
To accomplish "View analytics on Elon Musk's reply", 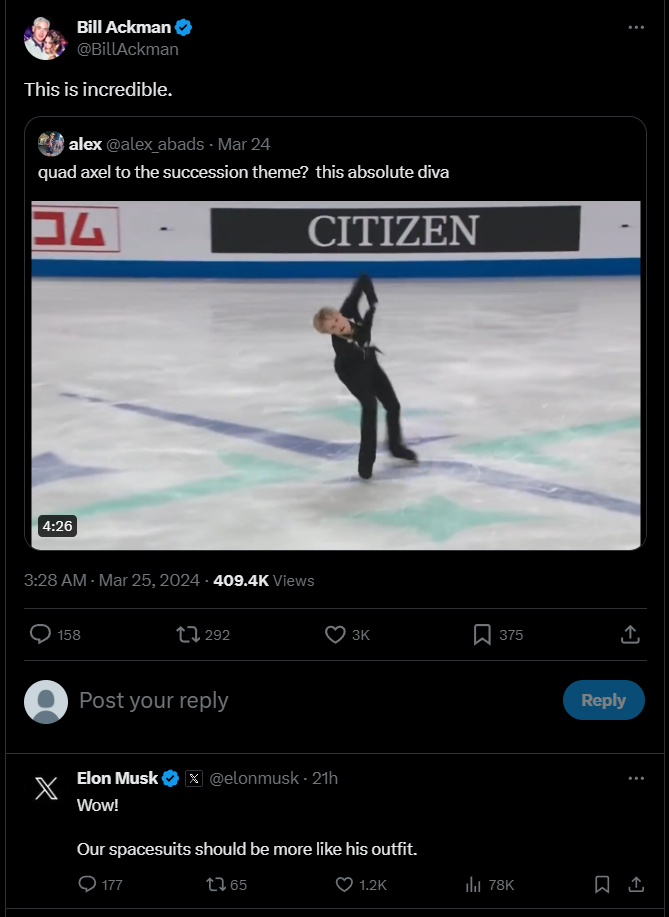I will (474, 884).
